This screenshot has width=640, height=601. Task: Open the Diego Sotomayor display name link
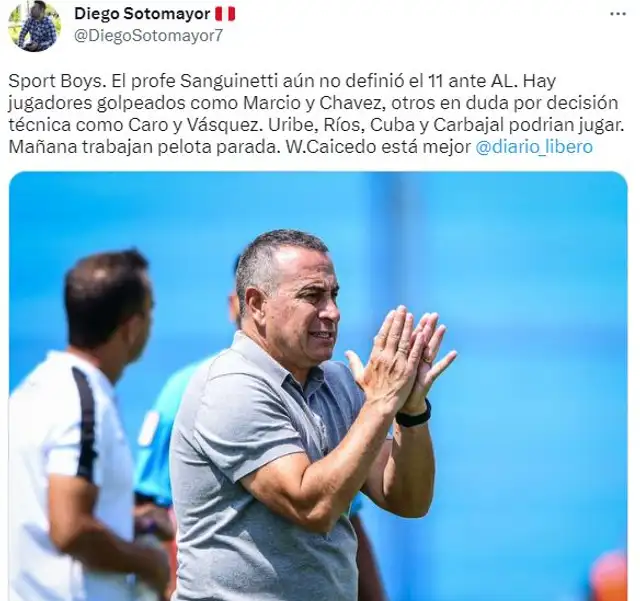pos(142,14)
